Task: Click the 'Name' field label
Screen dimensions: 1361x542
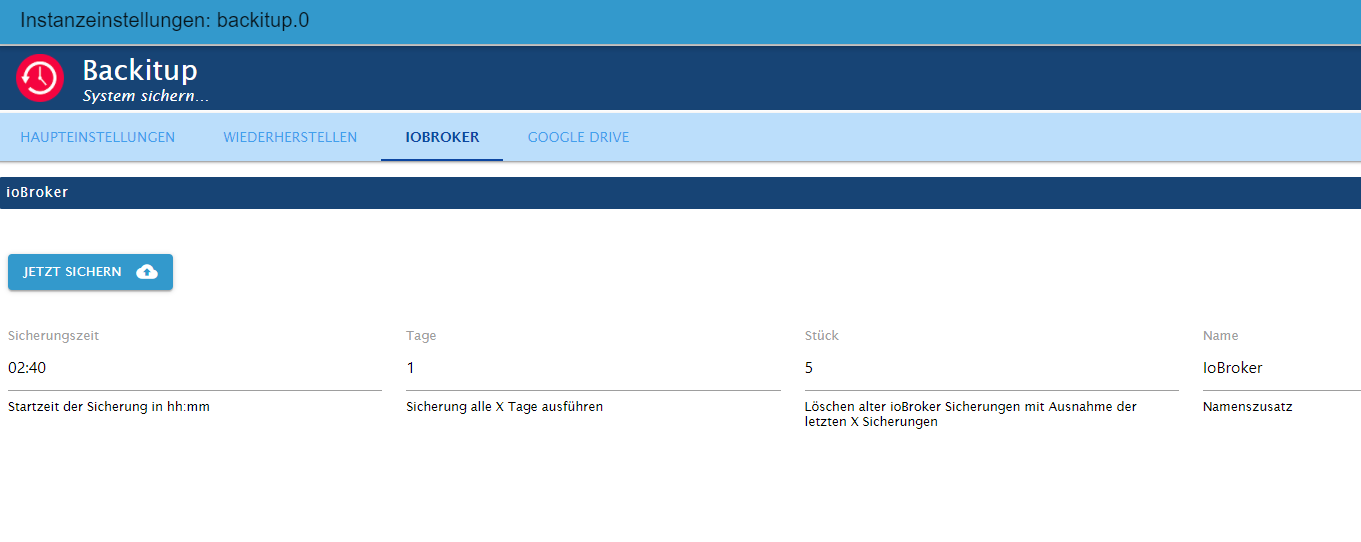Action: 1221,336
